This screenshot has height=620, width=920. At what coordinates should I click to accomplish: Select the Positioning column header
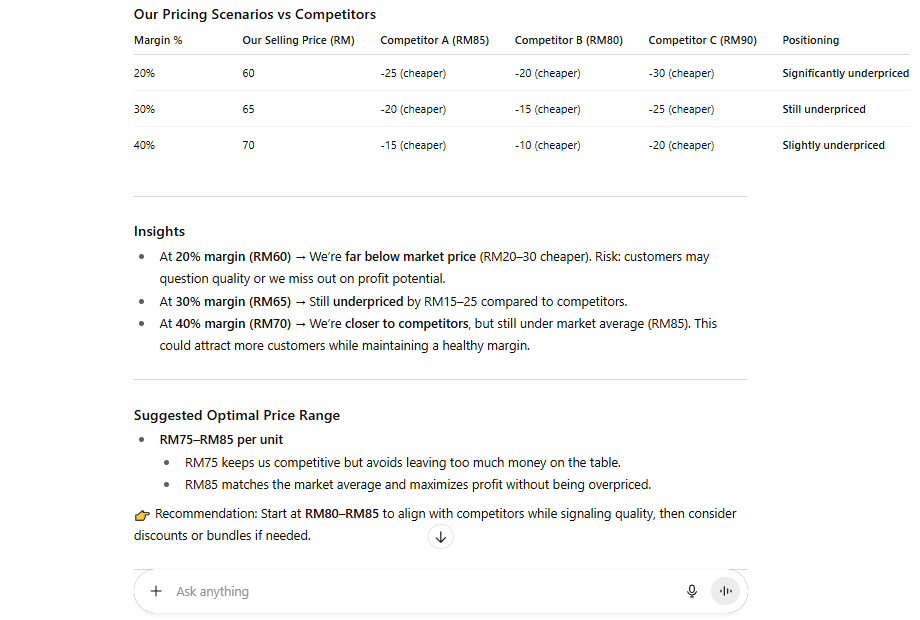[x=810, y=40]
